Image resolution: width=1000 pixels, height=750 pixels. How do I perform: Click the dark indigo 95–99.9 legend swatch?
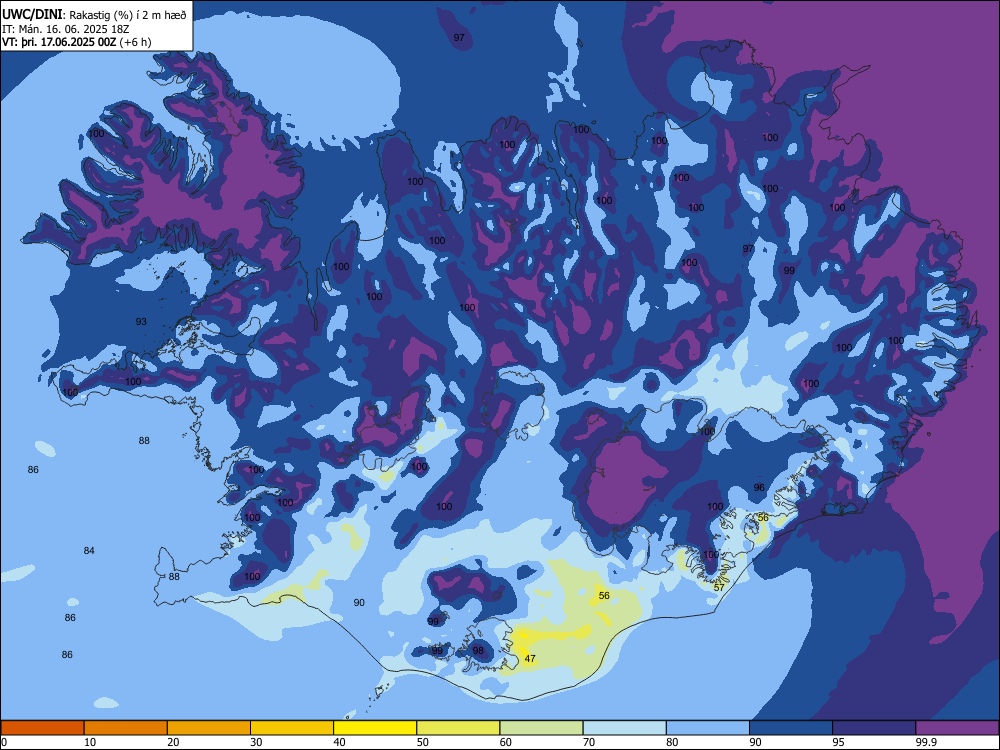pos(874,728)
